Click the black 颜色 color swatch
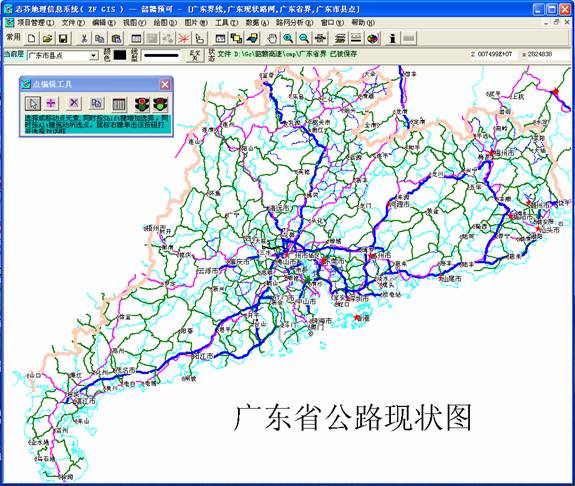575x486 pixels. click(x=120, y=55)
